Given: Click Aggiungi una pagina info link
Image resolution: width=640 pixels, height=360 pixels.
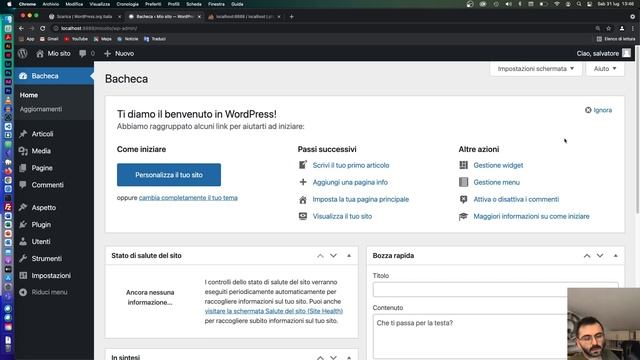Looking at the screenshot, I should tap(350, 182).
